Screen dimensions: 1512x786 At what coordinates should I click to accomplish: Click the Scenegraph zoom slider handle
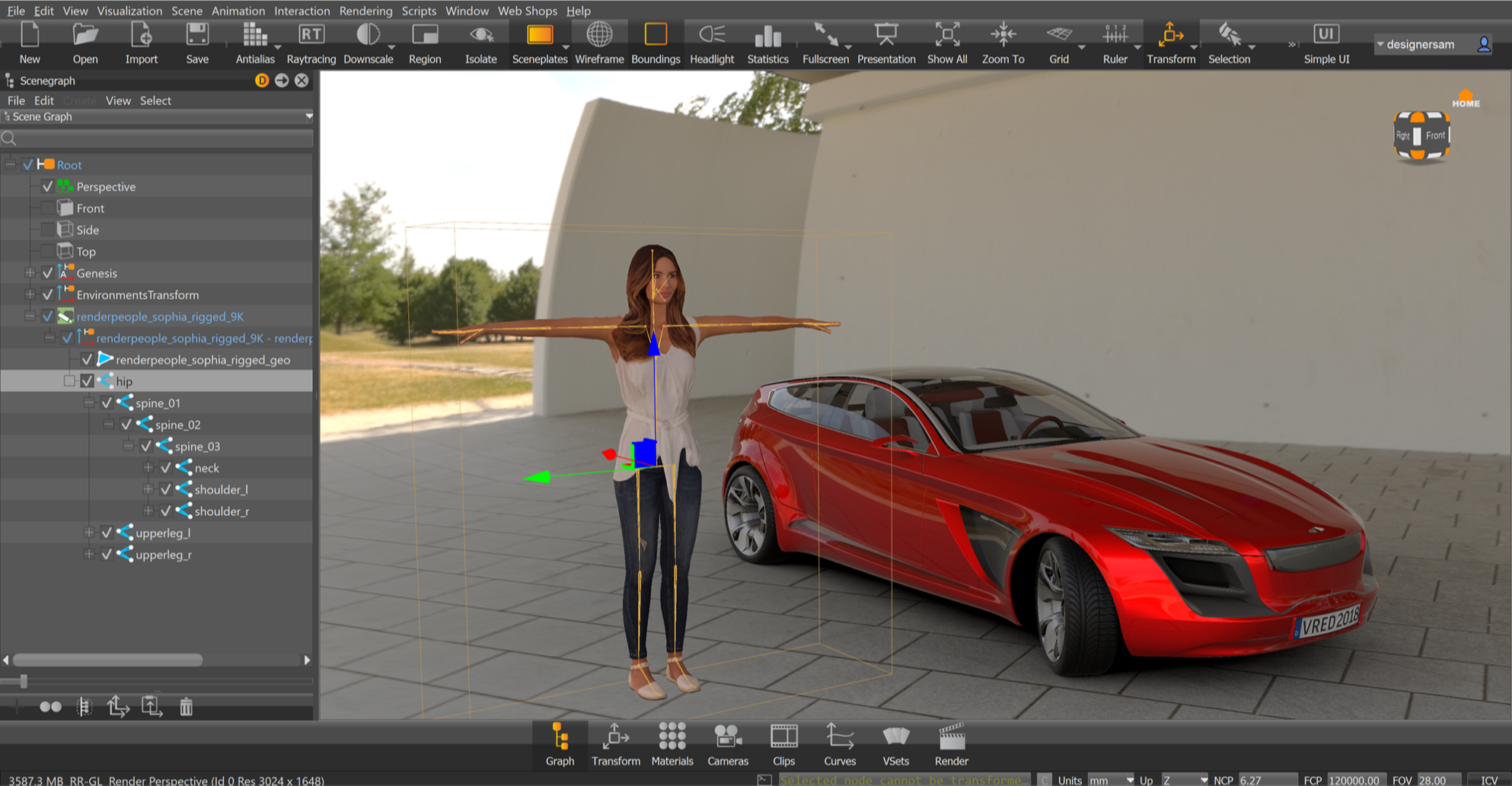click(24, 681)
